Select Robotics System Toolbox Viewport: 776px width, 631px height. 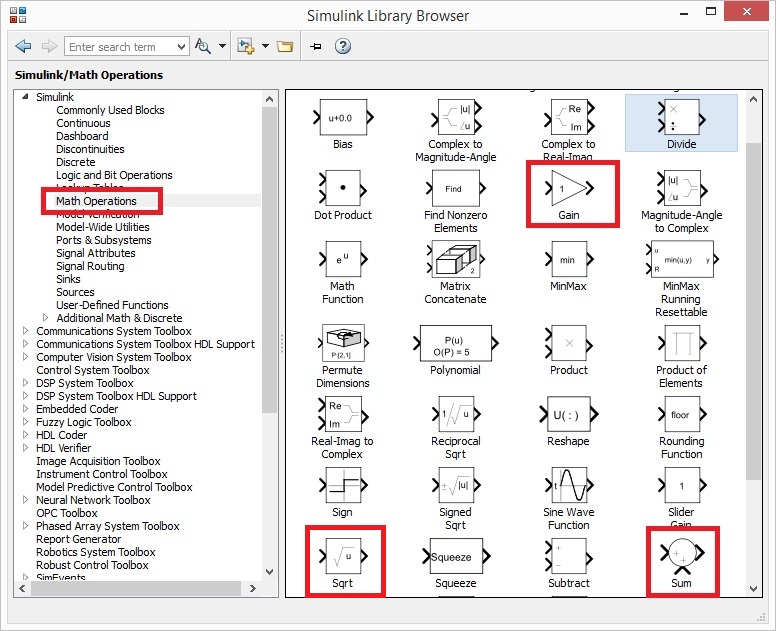(x=96, y=552)
